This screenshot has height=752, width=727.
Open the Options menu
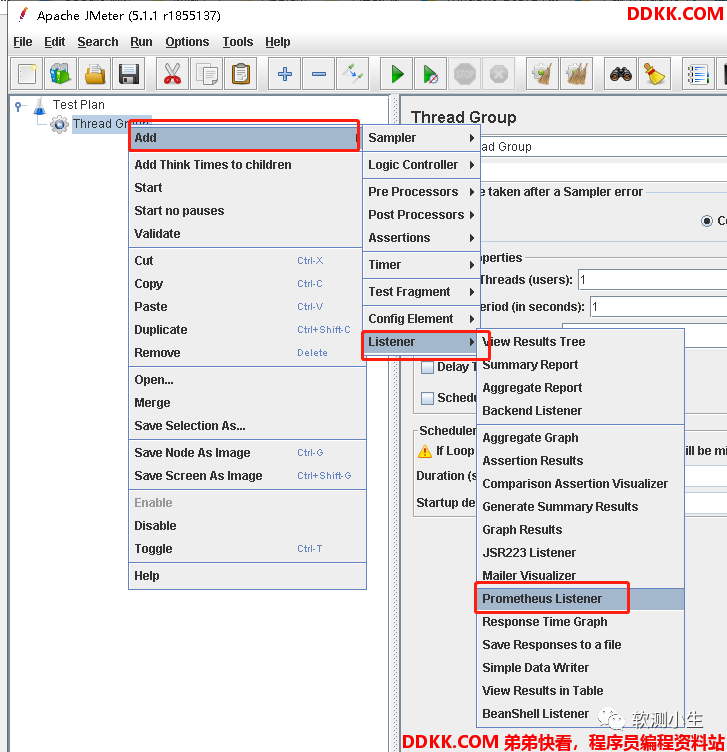click(x=187, y=42)
